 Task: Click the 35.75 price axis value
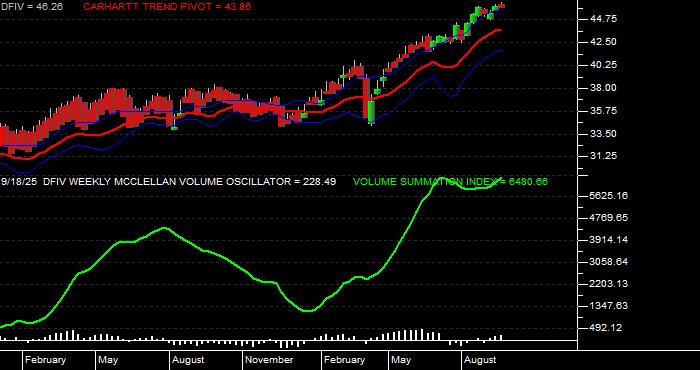[x=603, y=111]
